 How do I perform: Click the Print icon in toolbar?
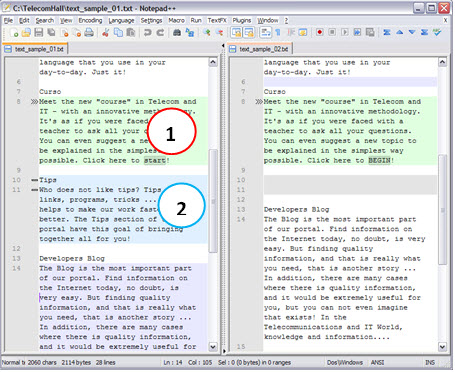89,33
